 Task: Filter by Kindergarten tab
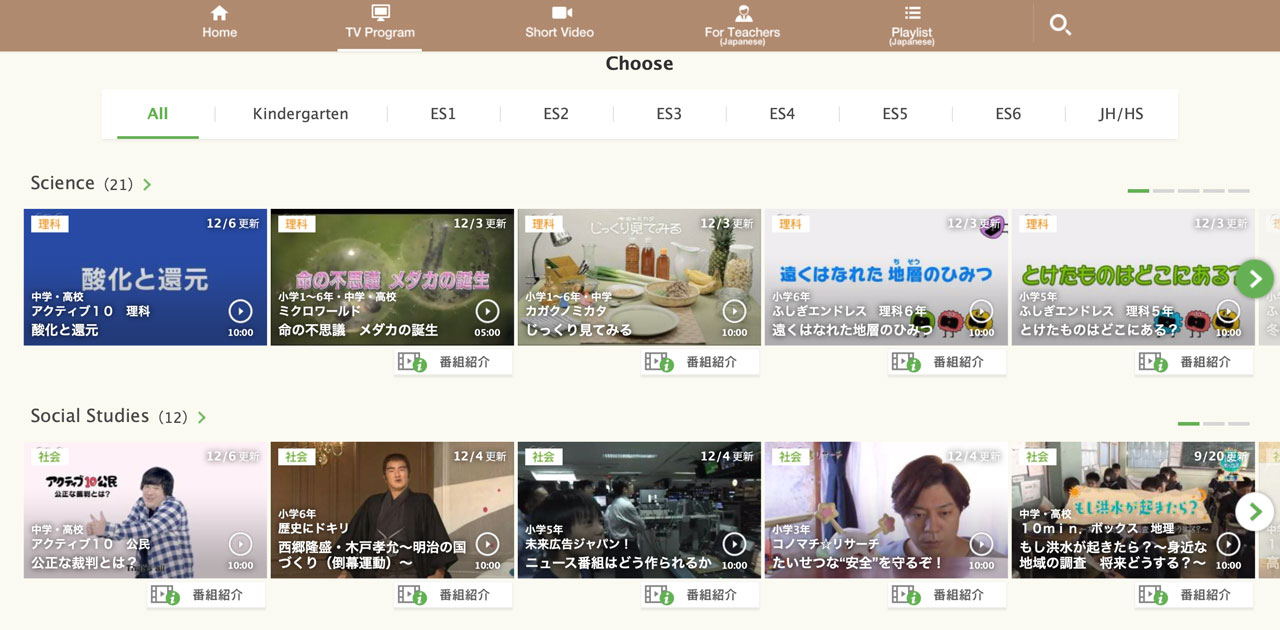tap(300, 114)
